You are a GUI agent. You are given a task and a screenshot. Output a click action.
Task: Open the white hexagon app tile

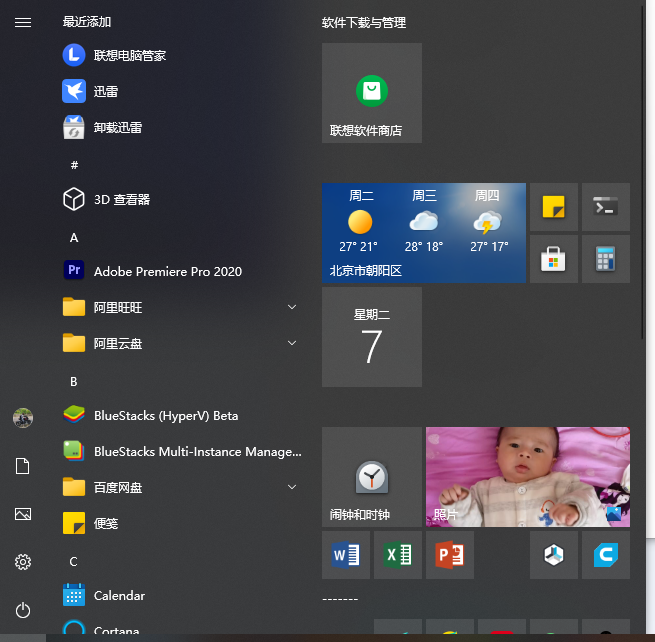coord(554,555)
